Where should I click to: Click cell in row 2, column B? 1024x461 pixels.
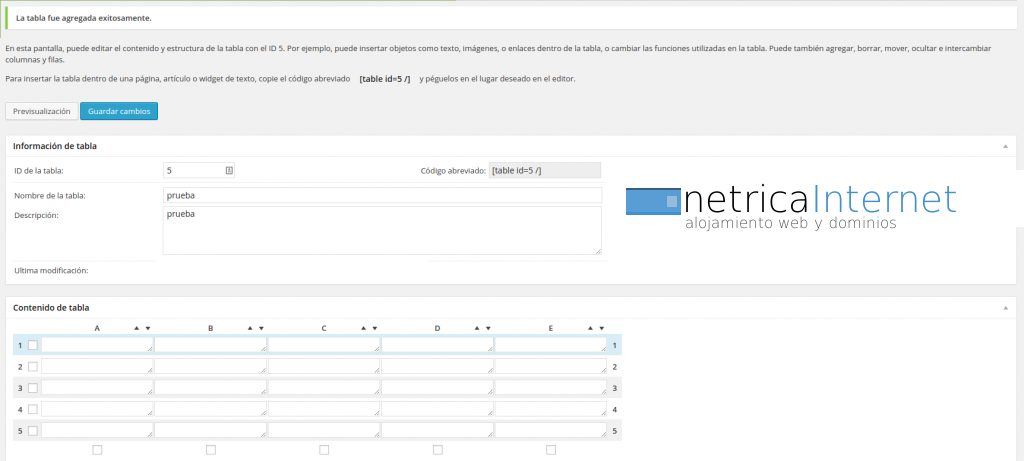pyautogui.click(x=210, y=367)
